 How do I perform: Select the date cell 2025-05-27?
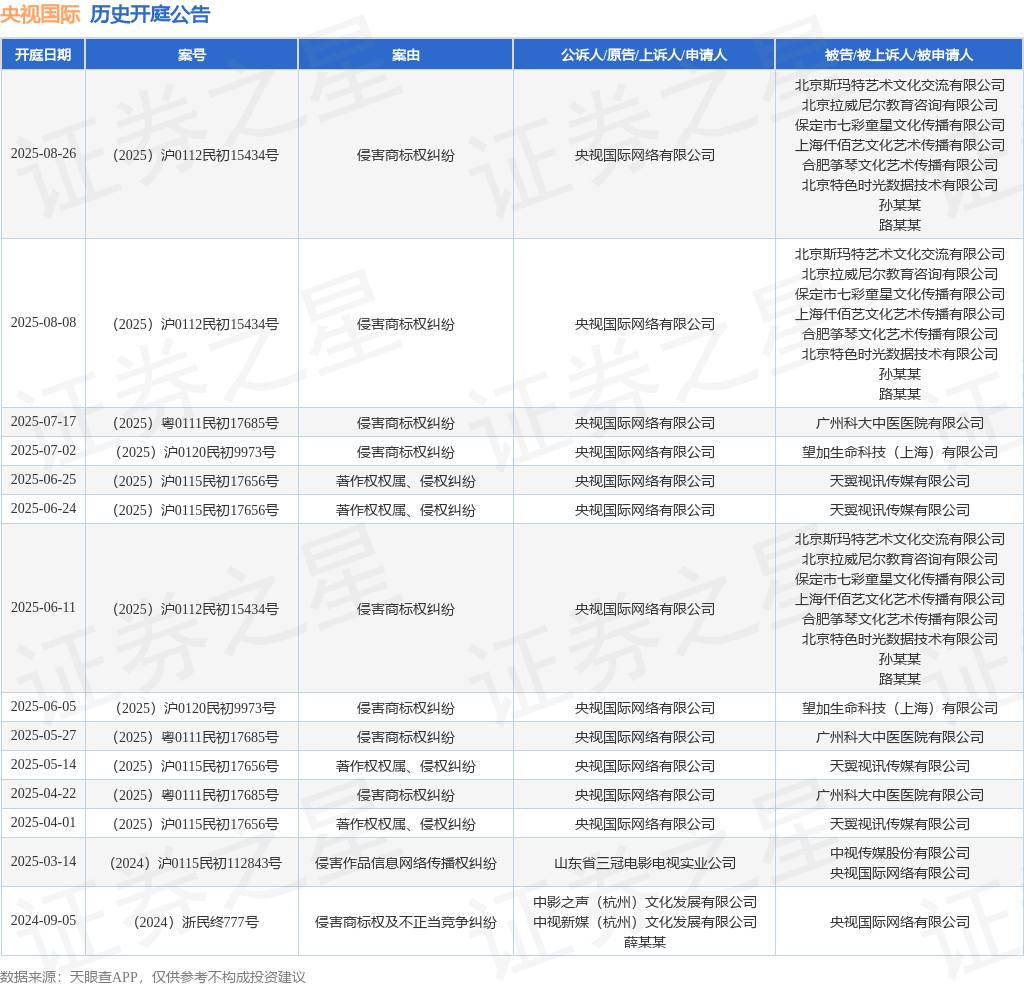[x=43, y=735]
